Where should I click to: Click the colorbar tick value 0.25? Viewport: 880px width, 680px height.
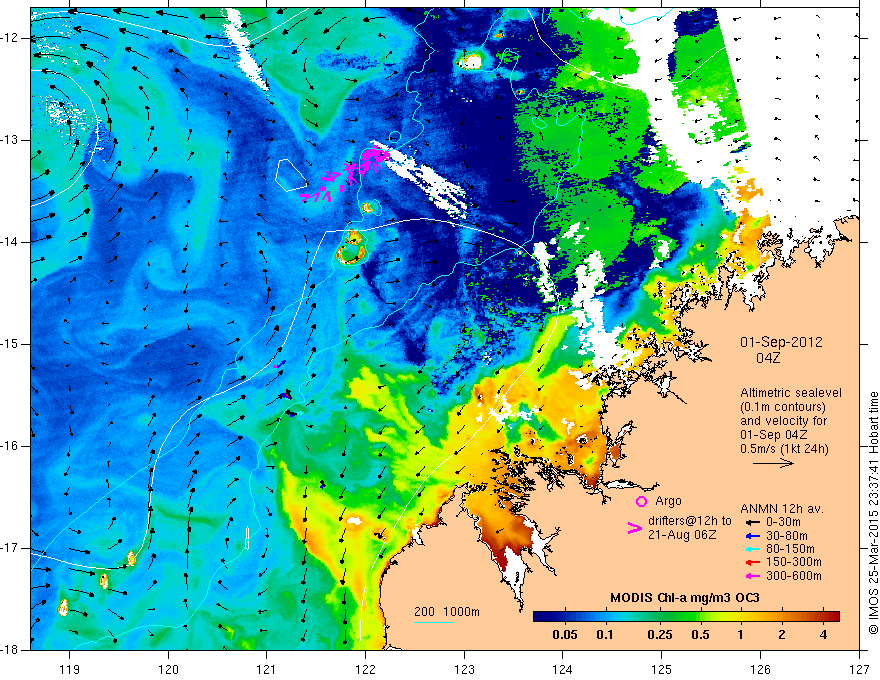coord(659,635)
